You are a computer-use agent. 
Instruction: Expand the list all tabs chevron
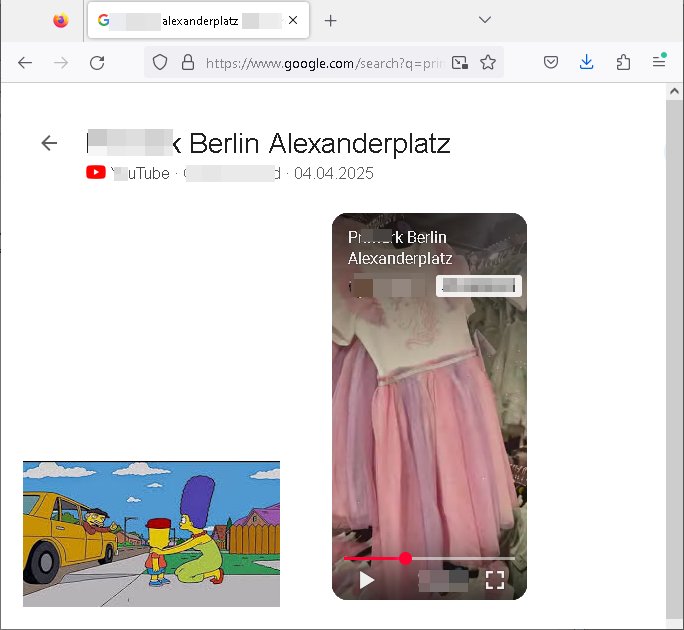(x=485, y=20)
